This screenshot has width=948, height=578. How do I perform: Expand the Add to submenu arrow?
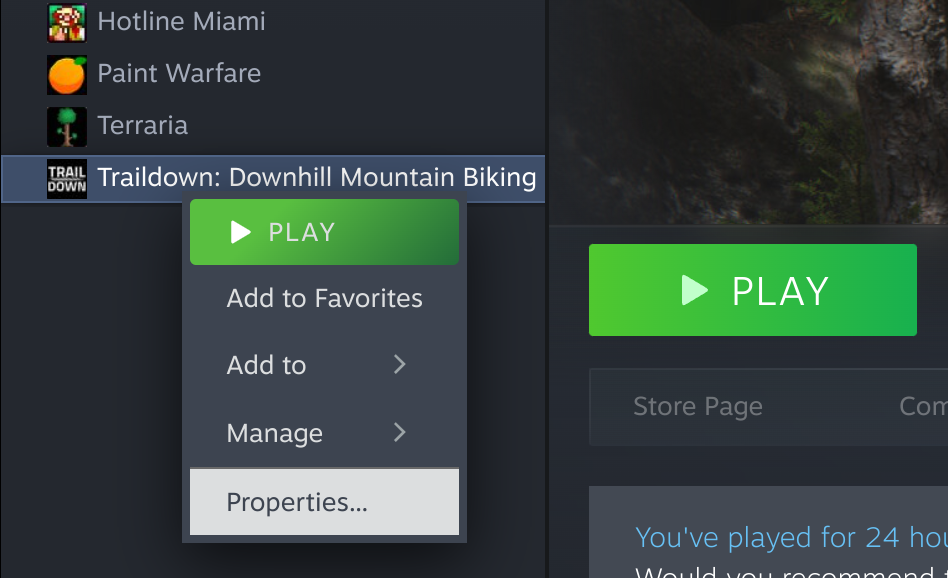400,365
